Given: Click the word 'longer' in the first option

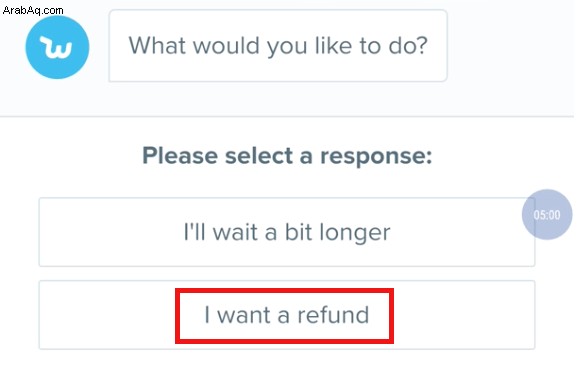Looking at the screenshot, I should (x=355, y=233).
